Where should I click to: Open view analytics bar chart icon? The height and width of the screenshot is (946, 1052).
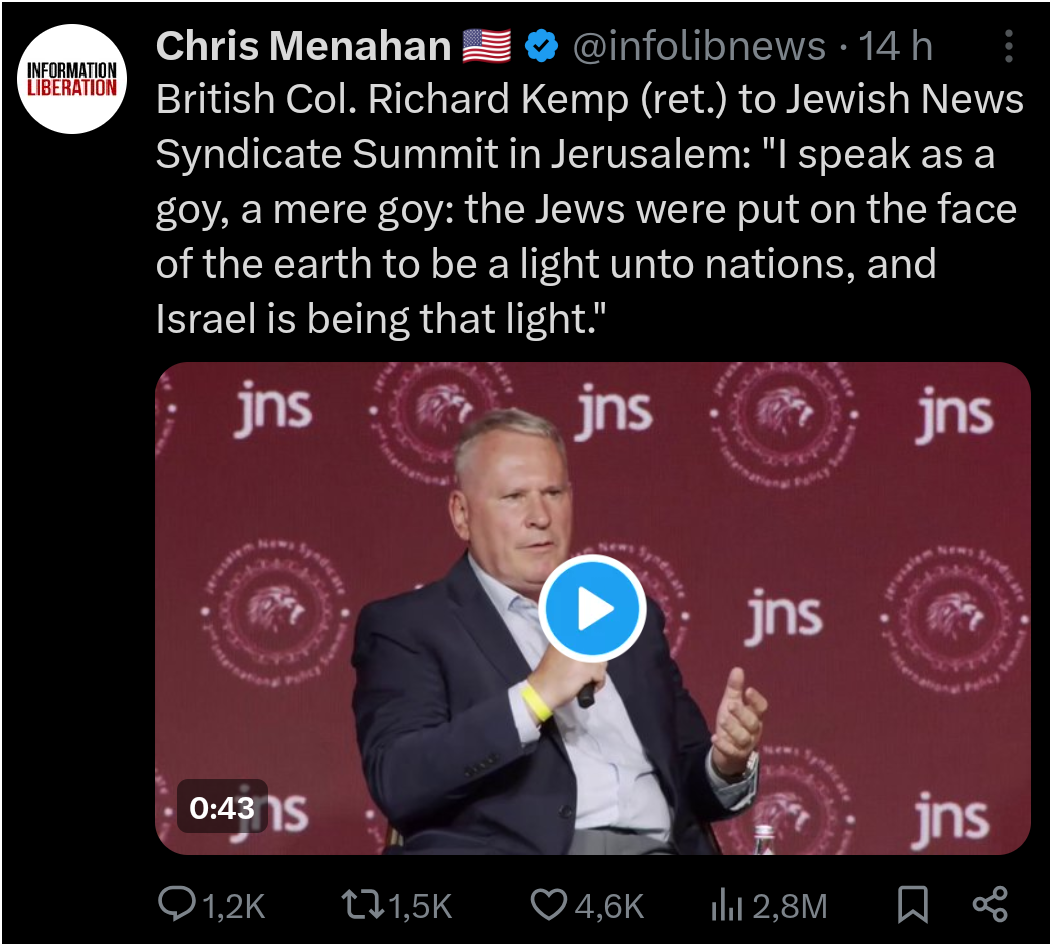click(727, 904)
